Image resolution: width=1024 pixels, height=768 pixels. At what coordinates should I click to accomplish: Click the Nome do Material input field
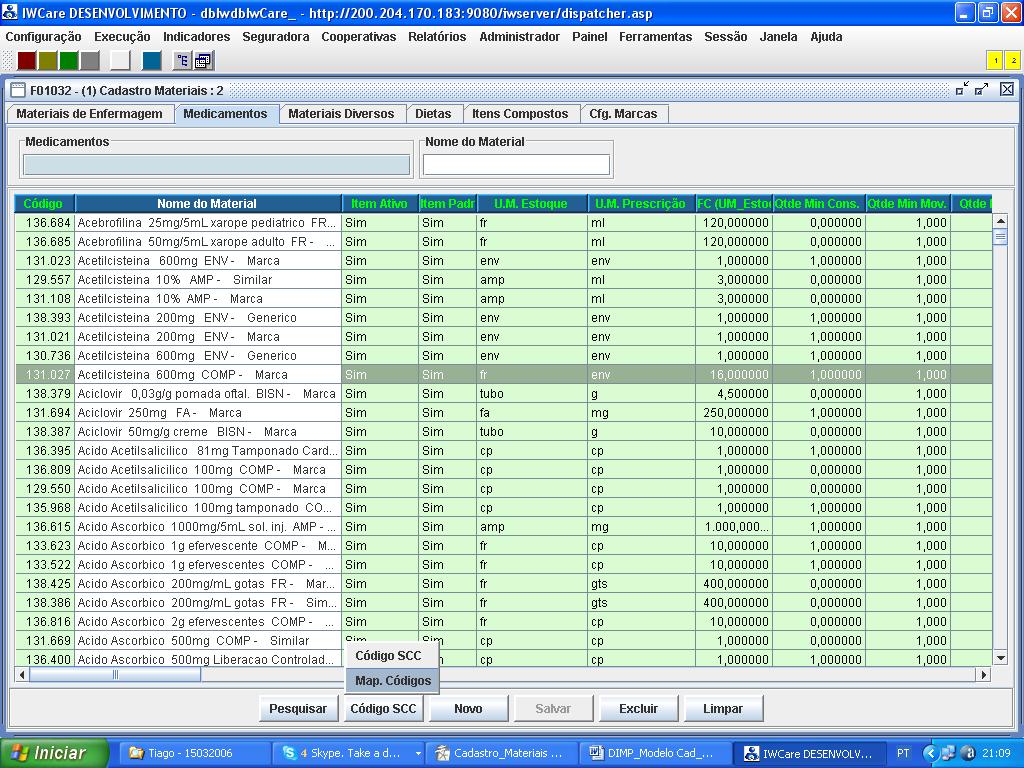(516, 165)
